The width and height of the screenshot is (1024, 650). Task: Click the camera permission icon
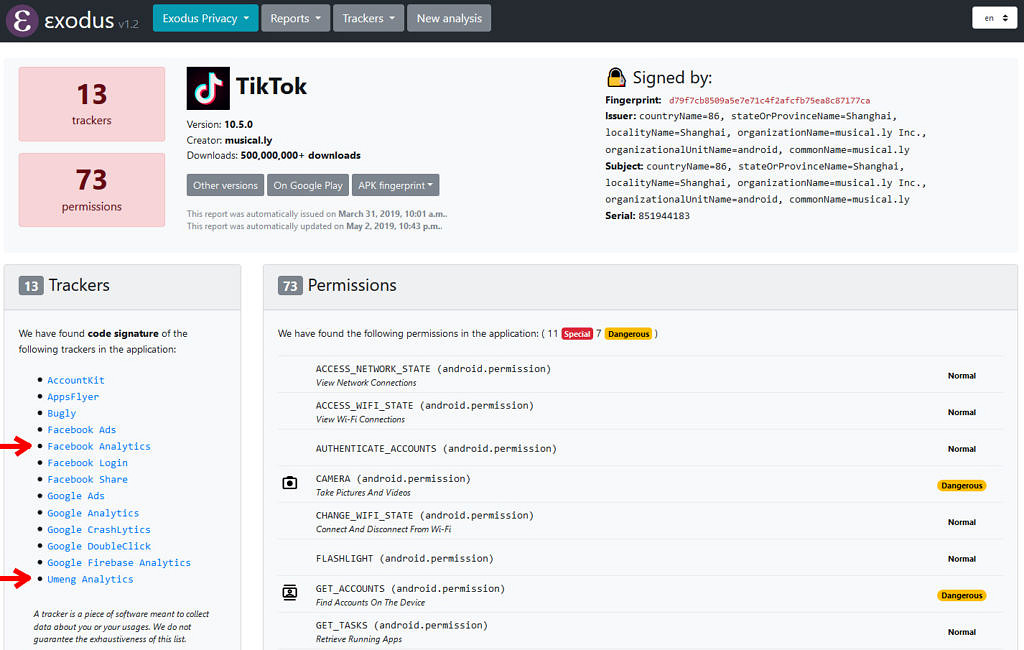[289, 483]
